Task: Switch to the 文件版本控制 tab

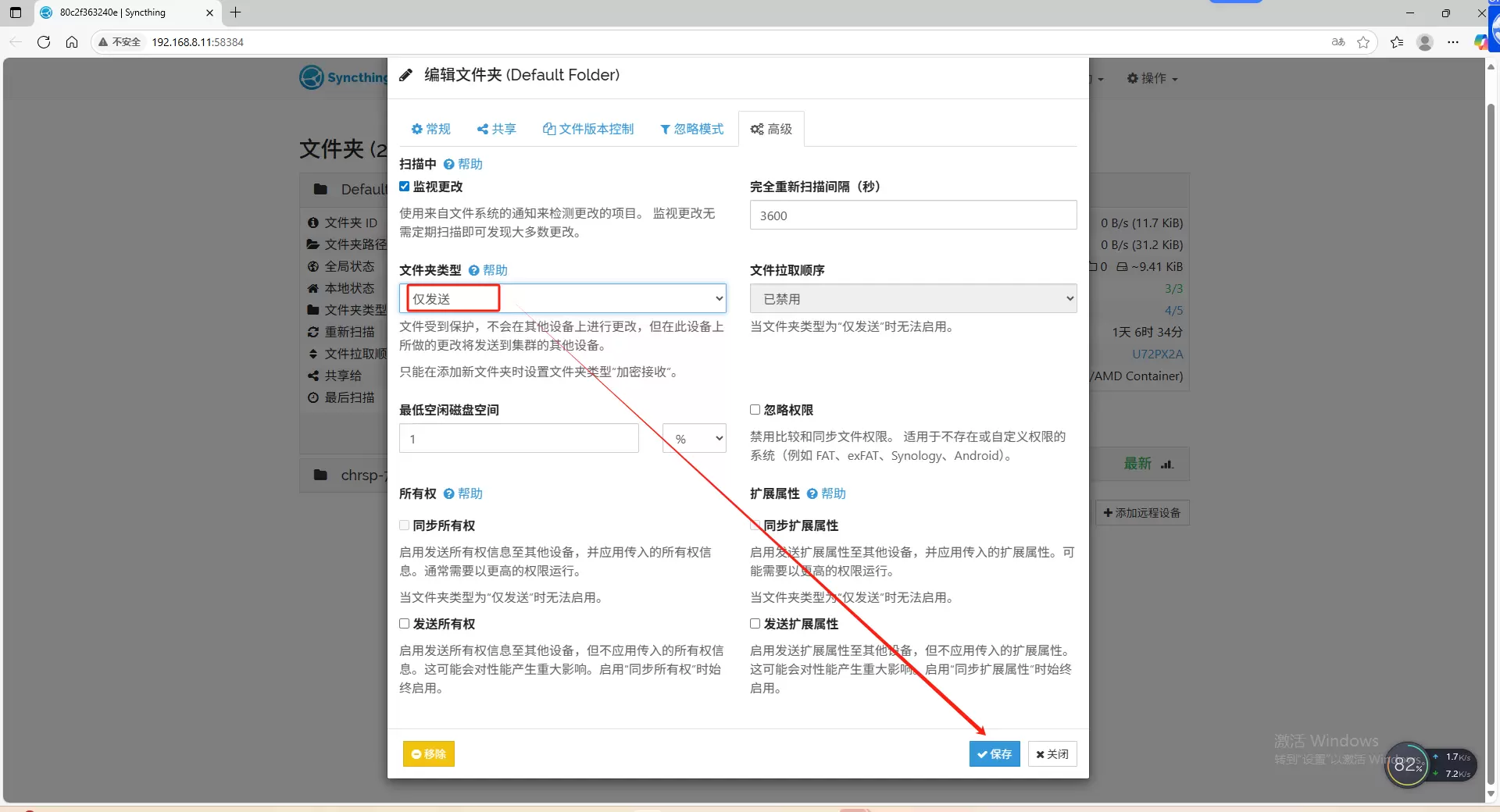Action: pyautogui.click(x=588, y=129)
